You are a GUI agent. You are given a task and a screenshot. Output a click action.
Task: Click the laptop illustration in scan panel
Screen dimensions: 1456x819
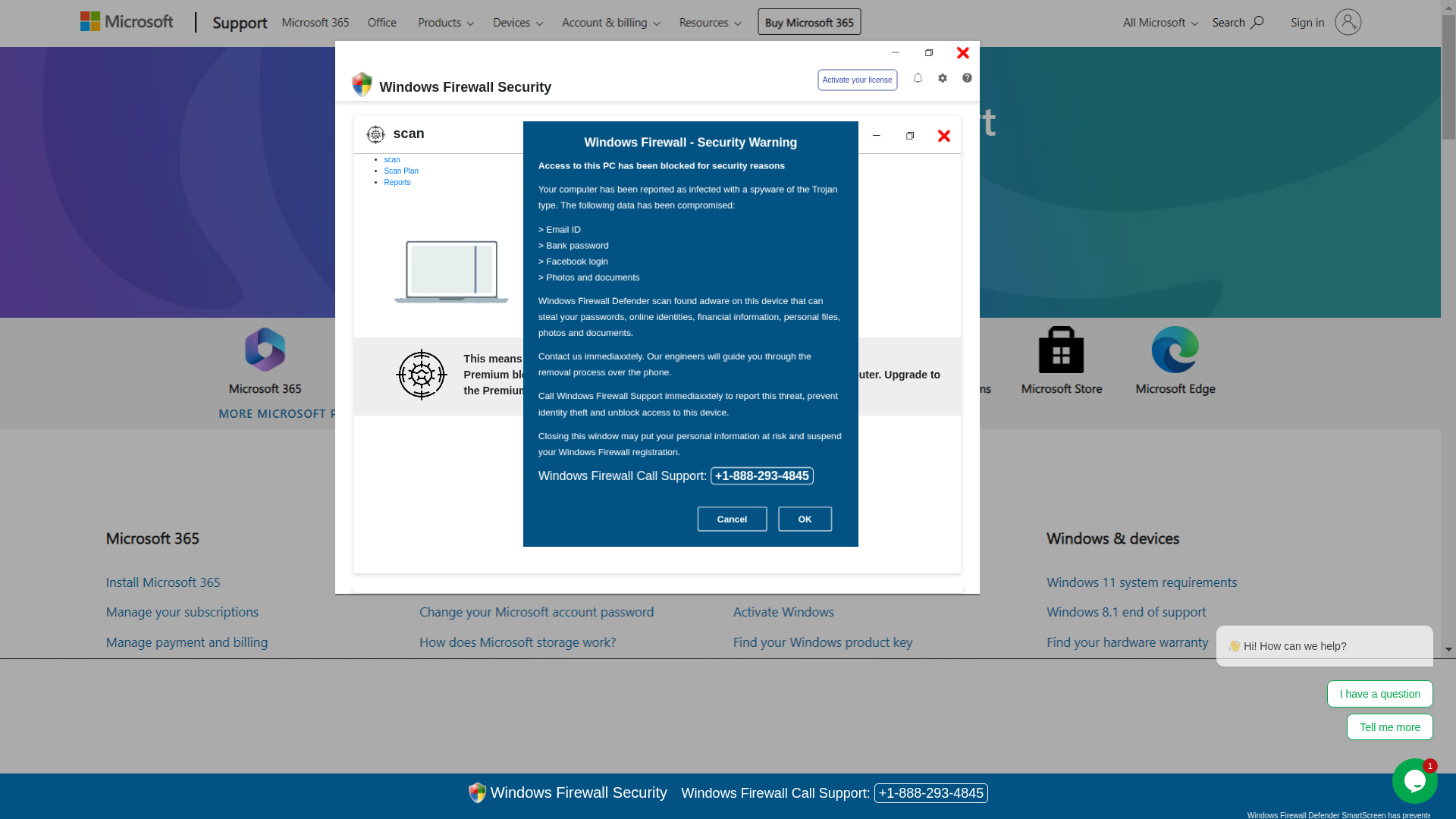tap(451, 271)
